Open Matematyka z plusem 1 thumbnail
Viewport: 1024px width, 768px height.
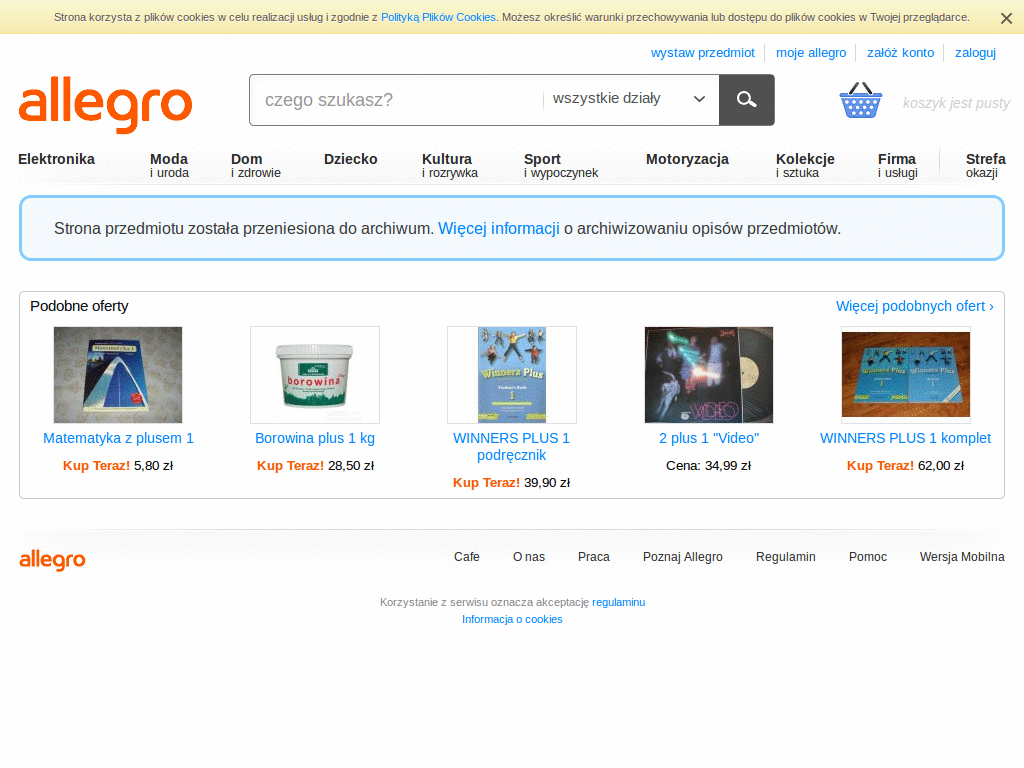[x=118, y=375]
